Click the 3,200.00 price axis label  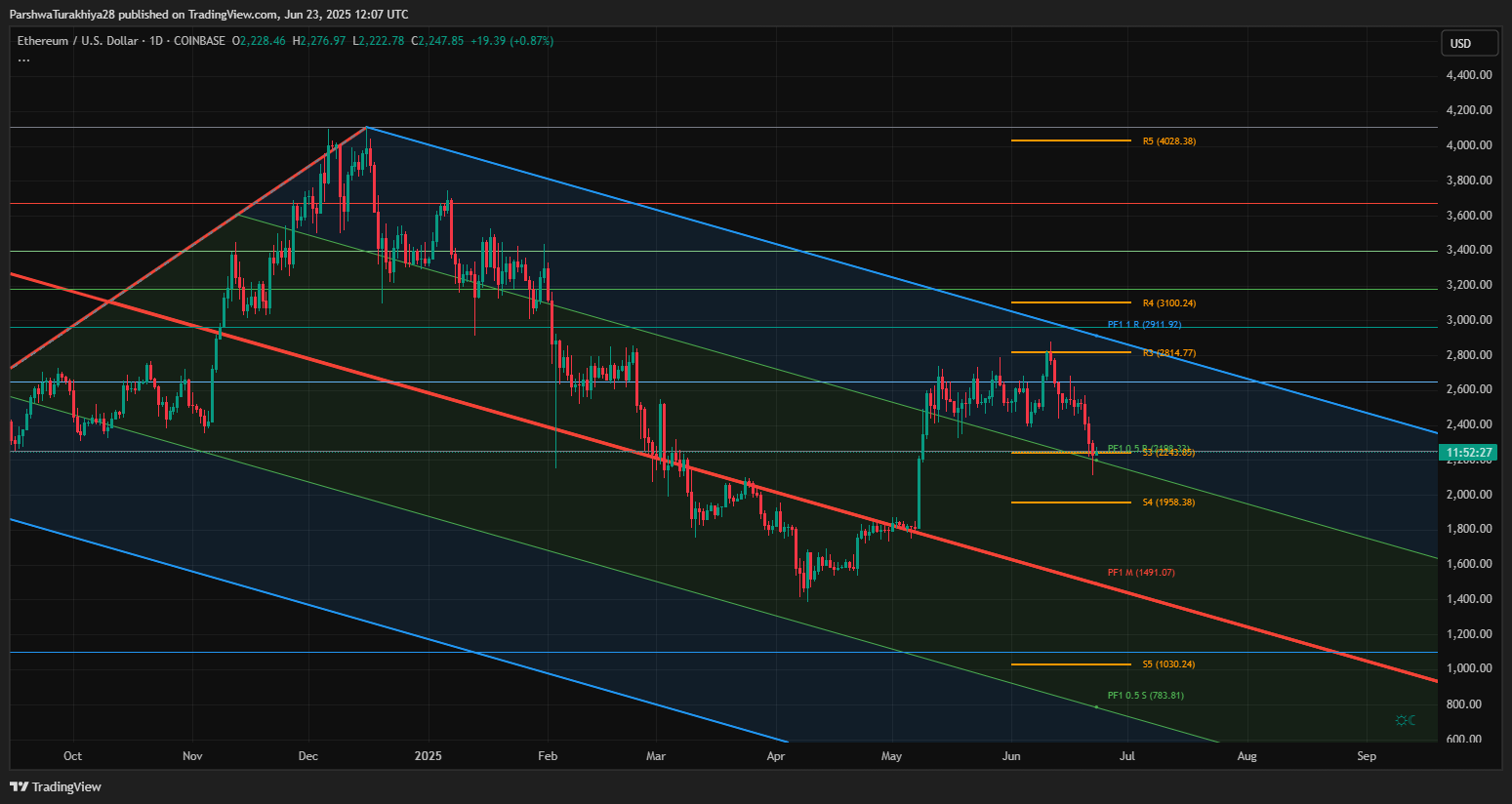click(1469, 285)
